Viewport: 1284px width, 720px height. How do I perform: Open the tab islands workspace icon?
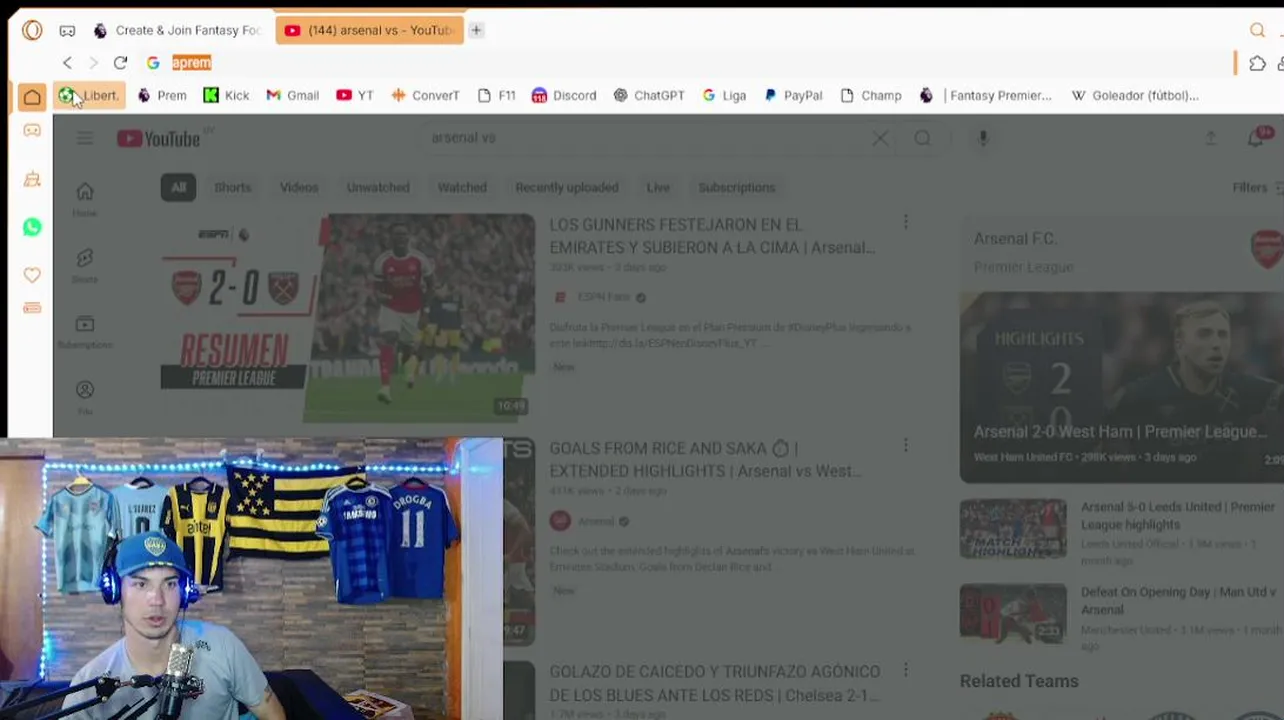[x=67, y=31]
